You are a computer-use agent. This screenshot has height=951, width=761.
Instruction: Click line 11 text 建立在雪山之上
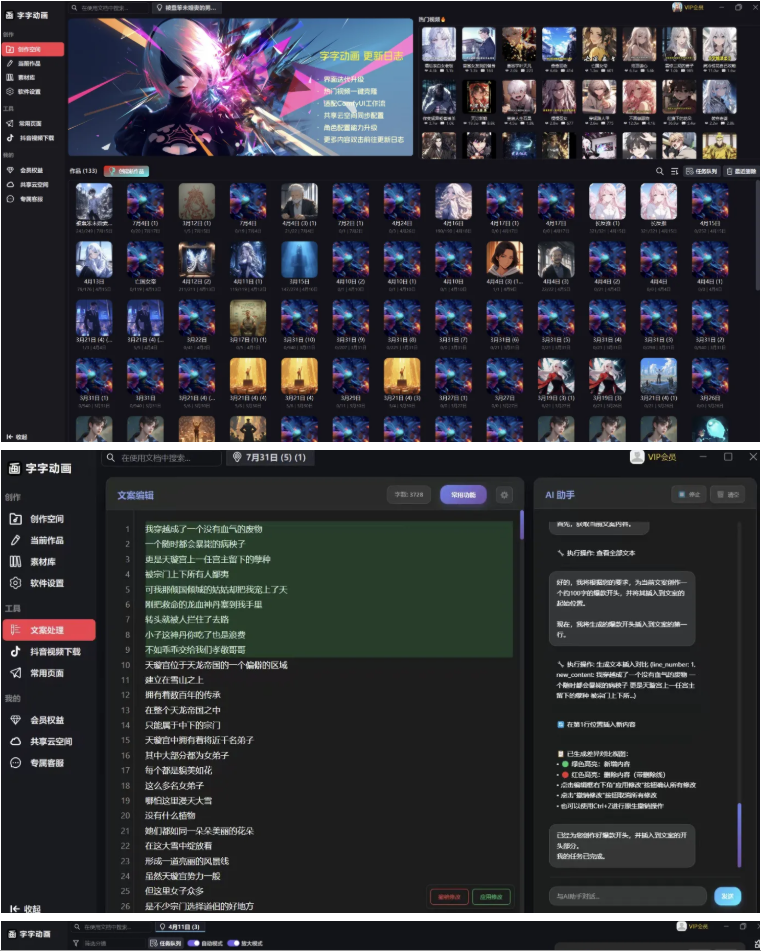pyautogui.click(x=174, y=680)
